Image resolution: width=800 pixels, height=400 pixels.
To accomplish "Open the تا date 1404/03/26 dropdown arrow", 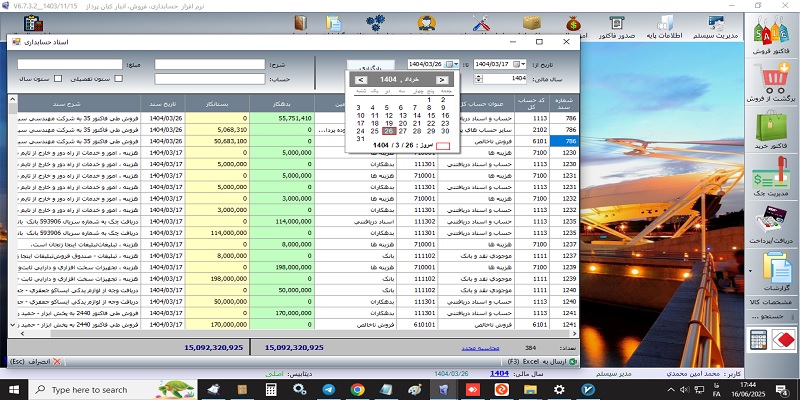I will (x=456, y=64).
